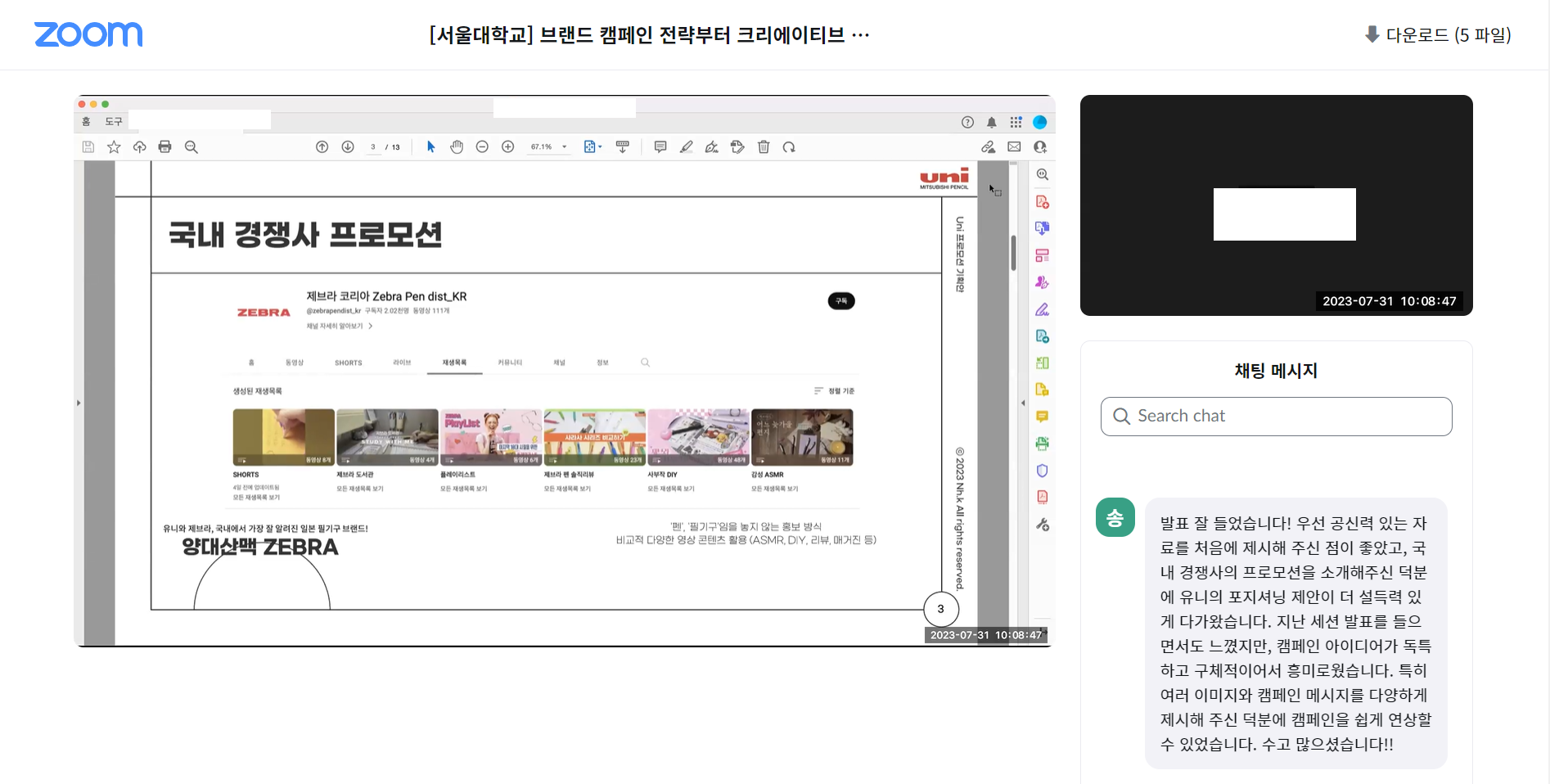This screenshot has height=784, width=1550.
Task: Click the Organize Pages pink sidebar icon
Action: (x=1042, y=256)
